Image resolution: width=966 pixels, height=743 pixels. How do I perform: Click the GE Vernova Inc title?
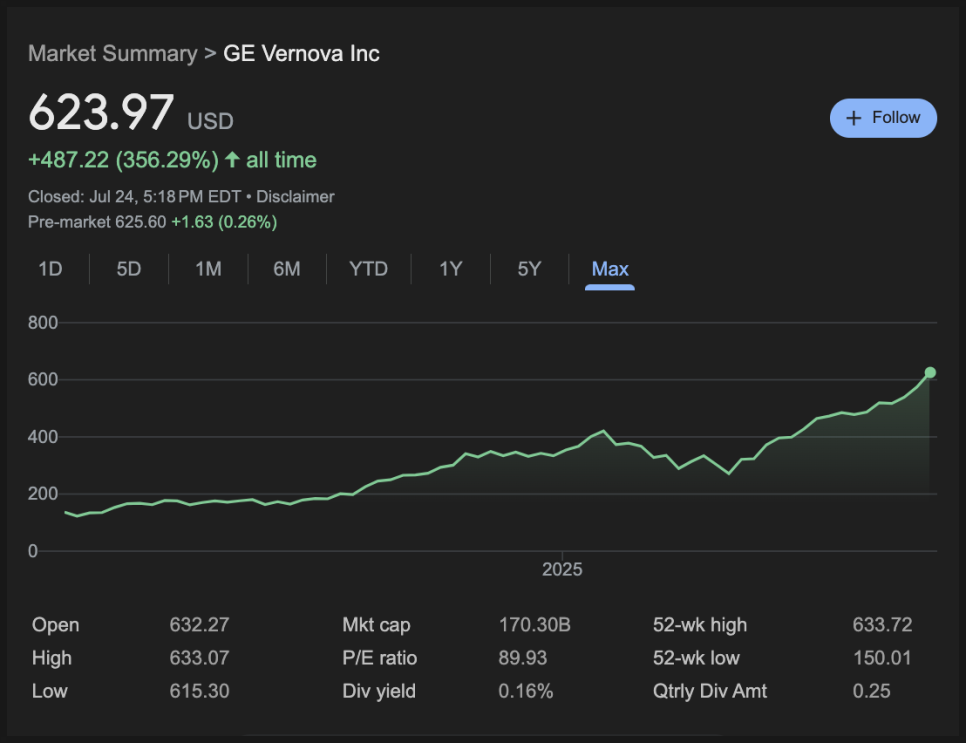pos(301,54)
